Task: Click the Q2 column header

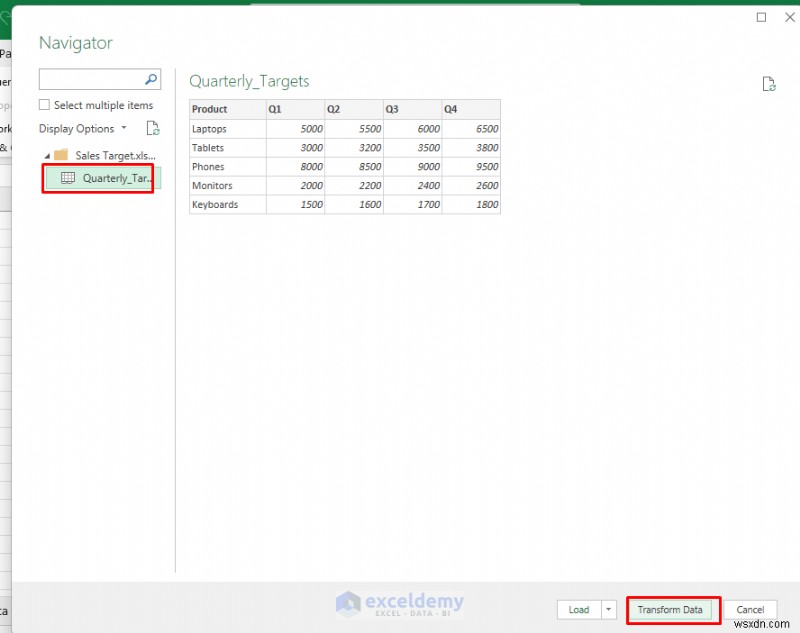Action: (354, 109)
